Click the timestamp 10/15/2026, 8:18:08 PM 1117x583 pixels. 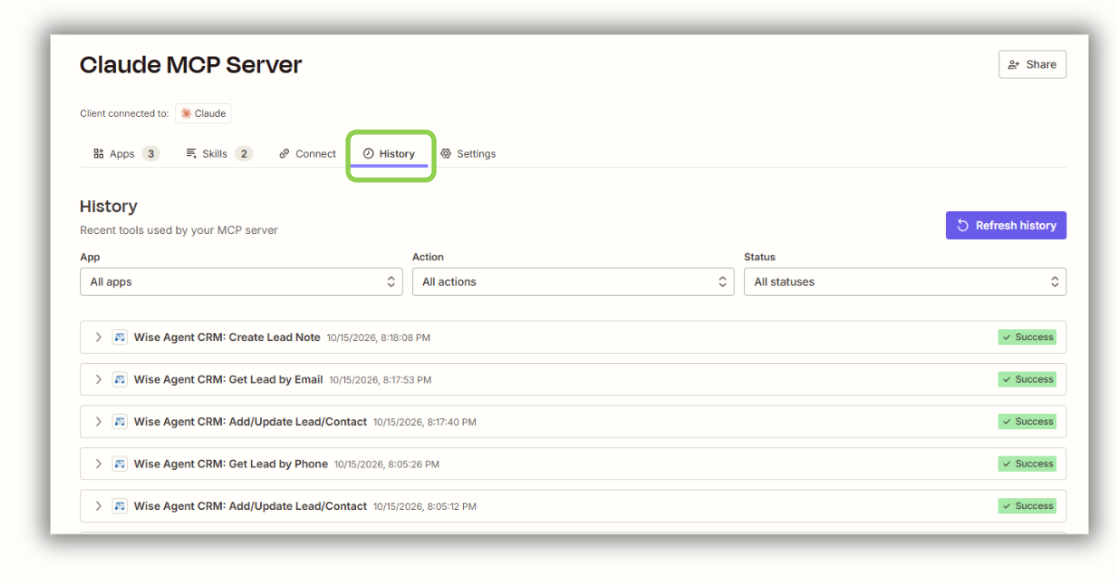tap(378, 338)
